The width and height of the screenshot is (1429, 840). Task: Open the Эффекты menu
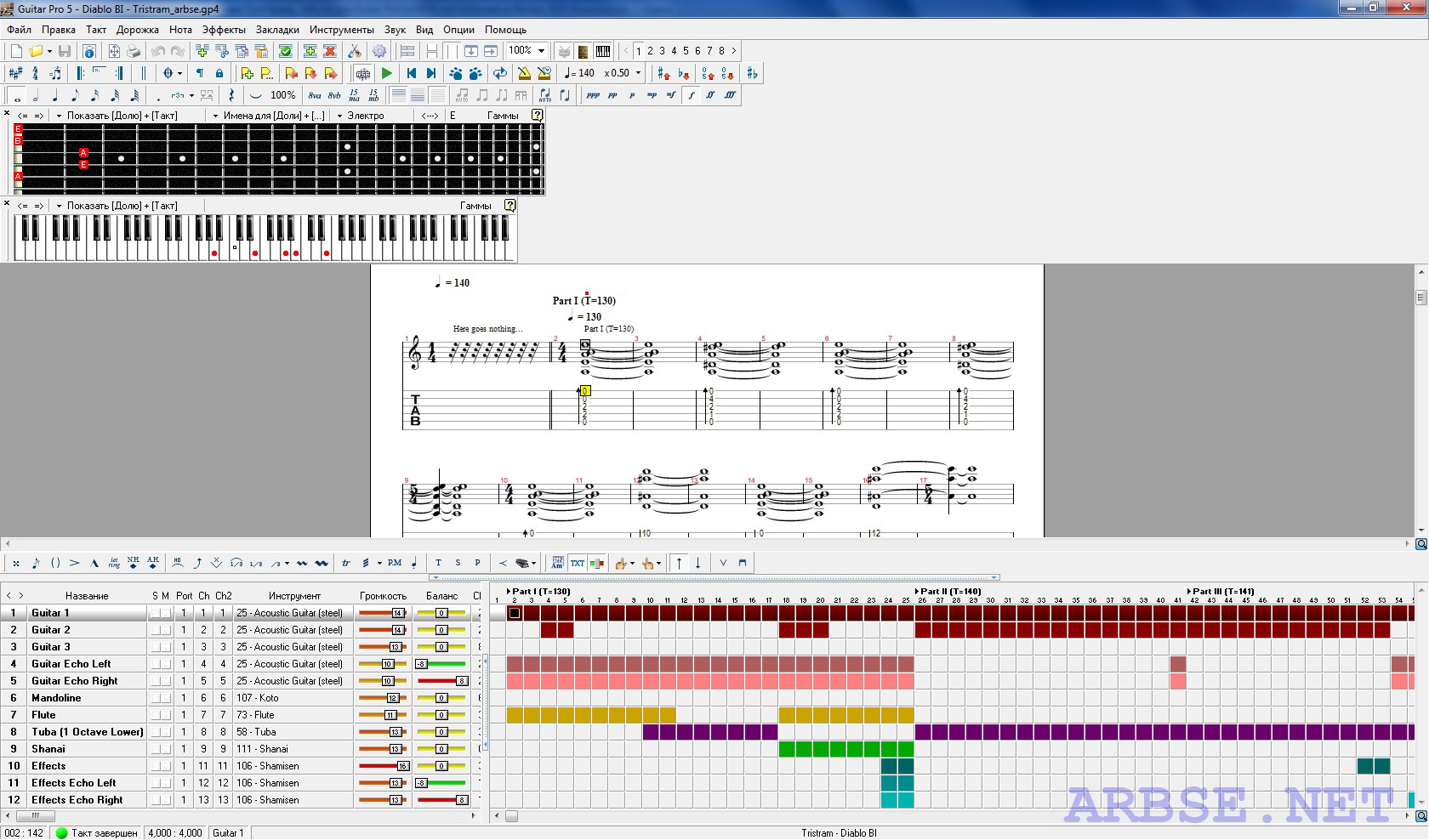224,30
